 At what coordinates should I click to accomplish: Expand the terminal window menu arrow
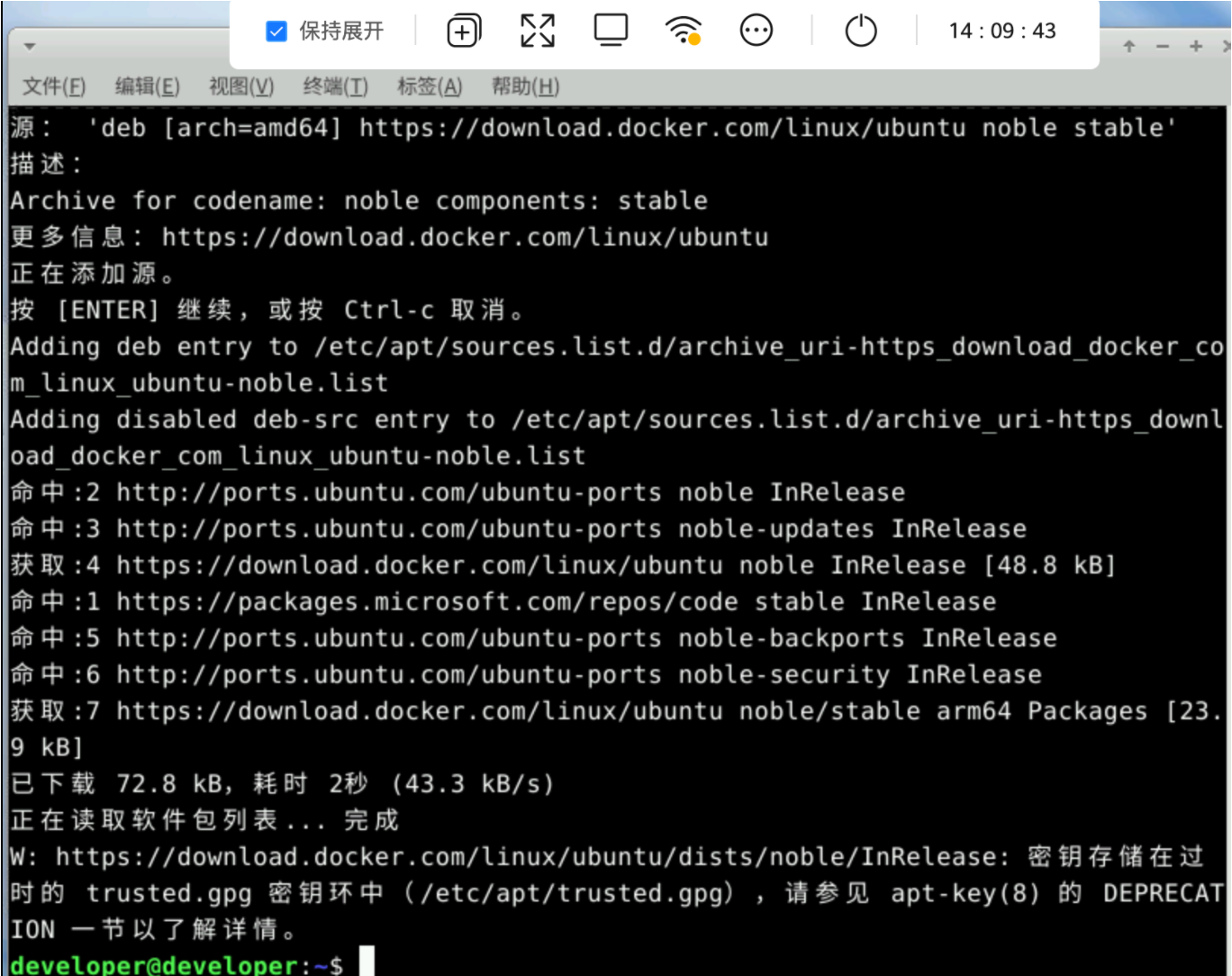point(30,46)
